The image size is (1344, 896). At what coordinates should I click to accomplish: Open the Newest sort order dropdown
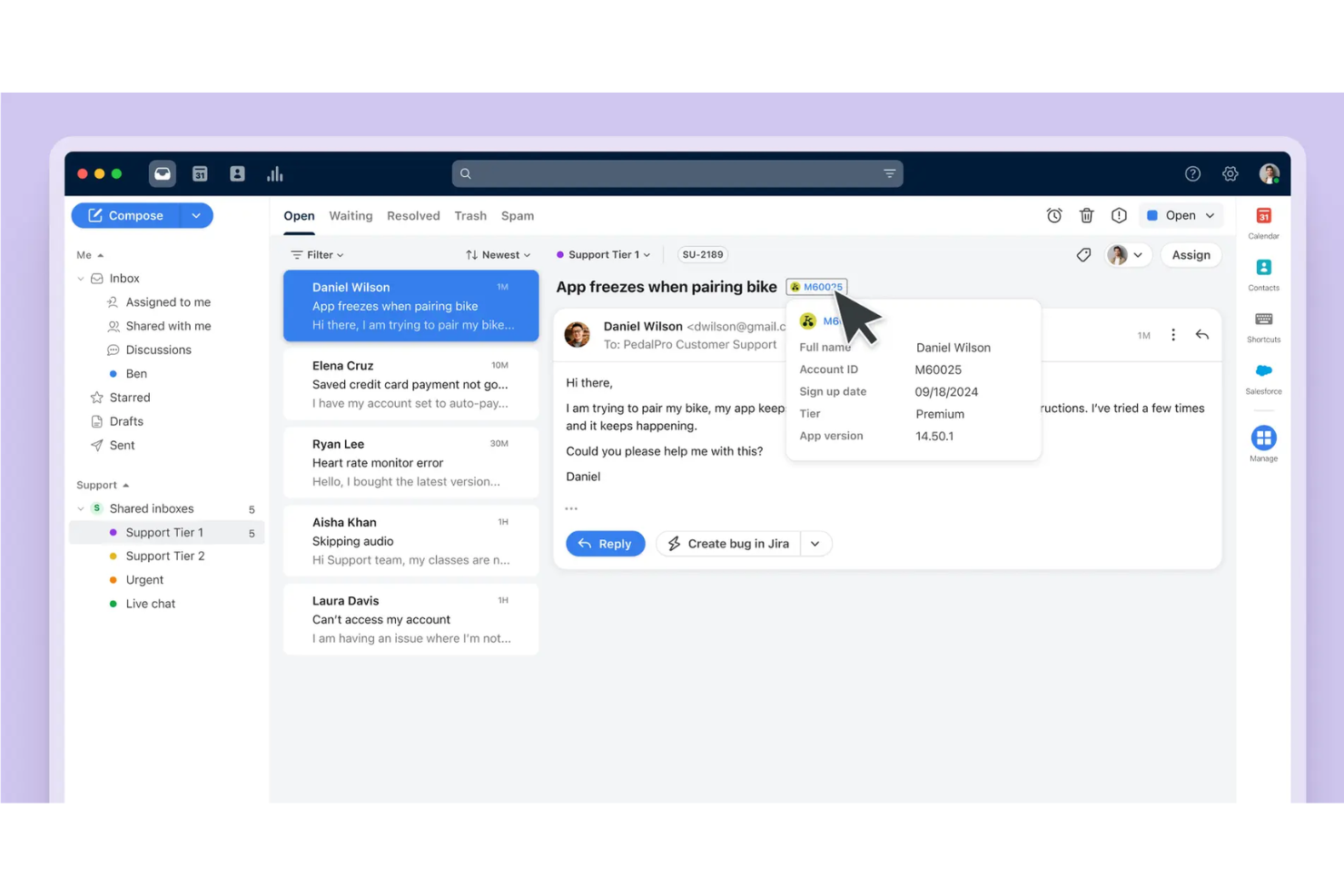point(498,254)
